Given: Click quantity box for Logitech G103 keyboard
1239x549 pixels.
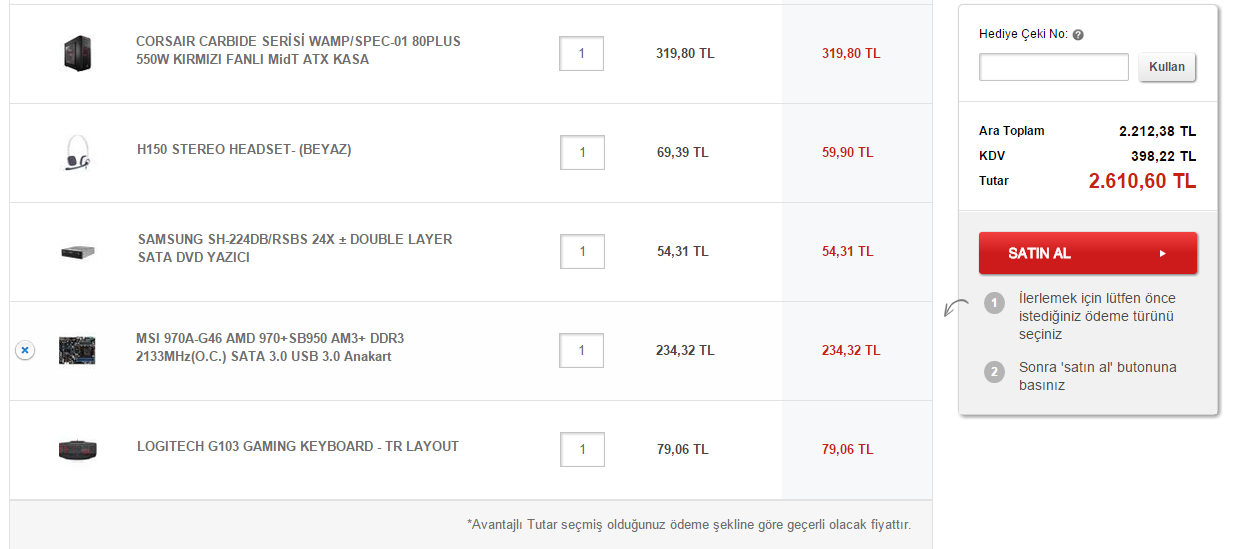Looking at the screenshot, I should (582, 449).
